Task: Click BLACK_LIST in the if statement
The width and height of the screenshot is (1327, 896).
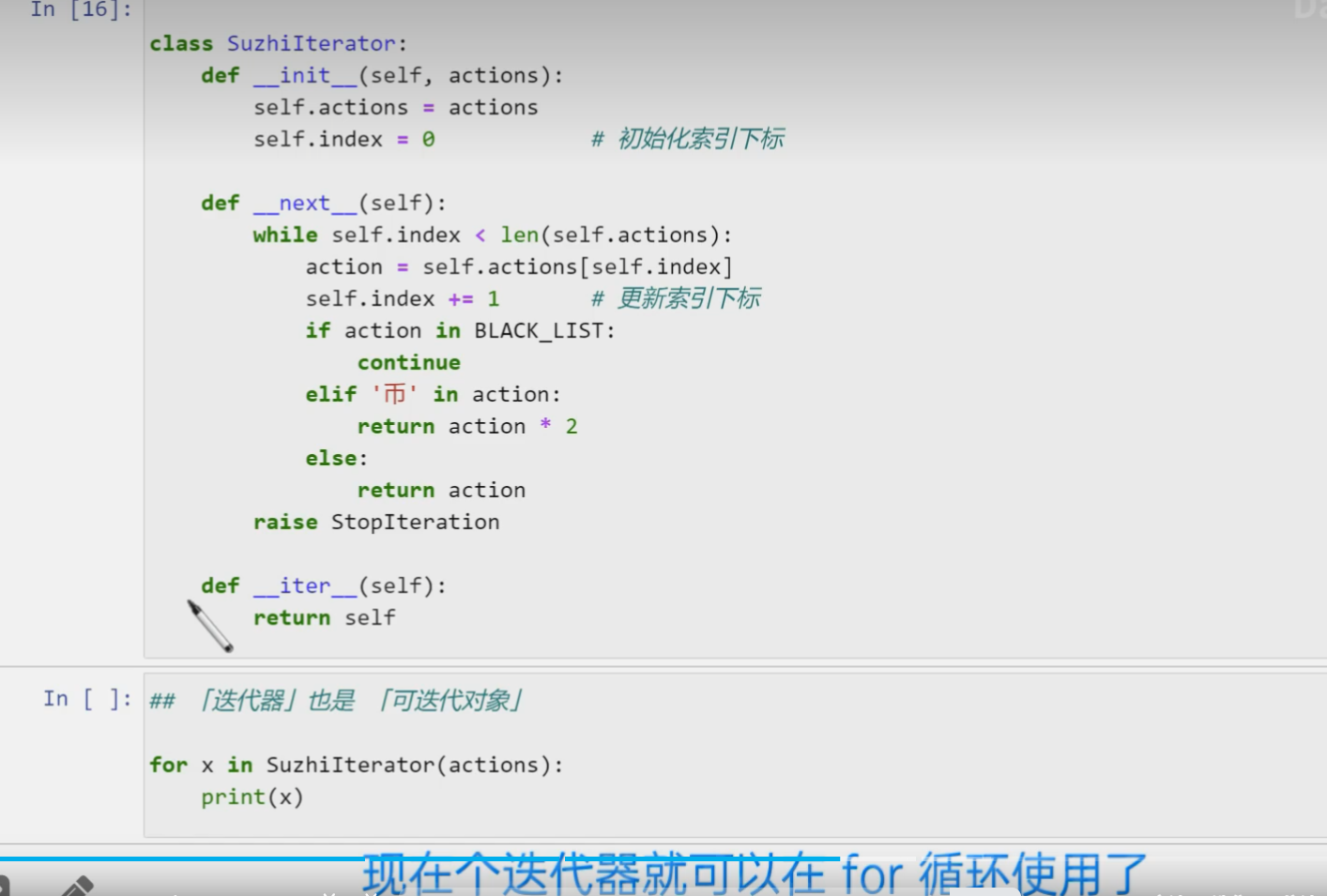Action: (541, 331)
